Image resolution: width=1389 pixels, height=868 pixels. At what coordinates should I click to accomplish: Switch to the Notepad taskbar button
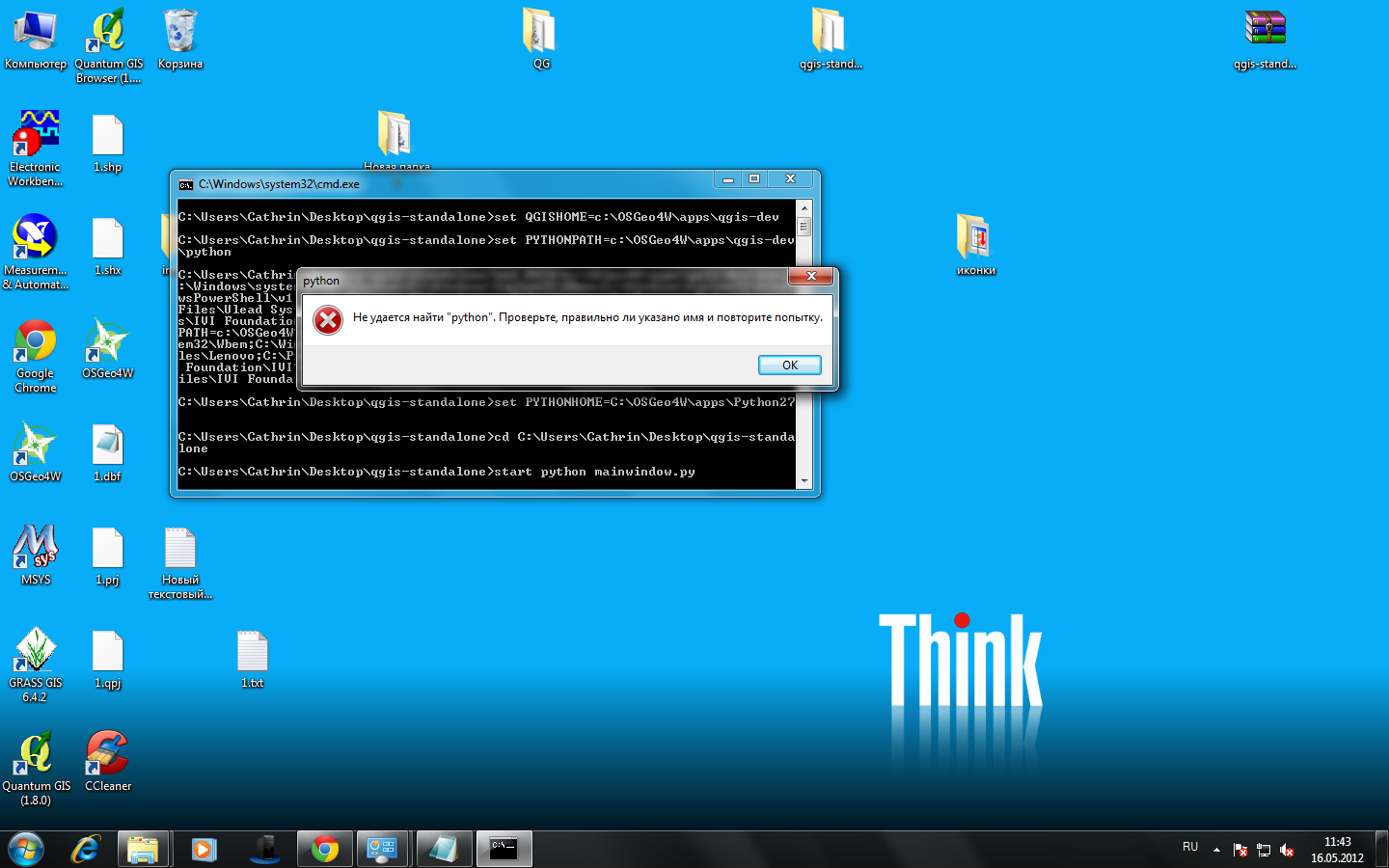pos(444,850)
